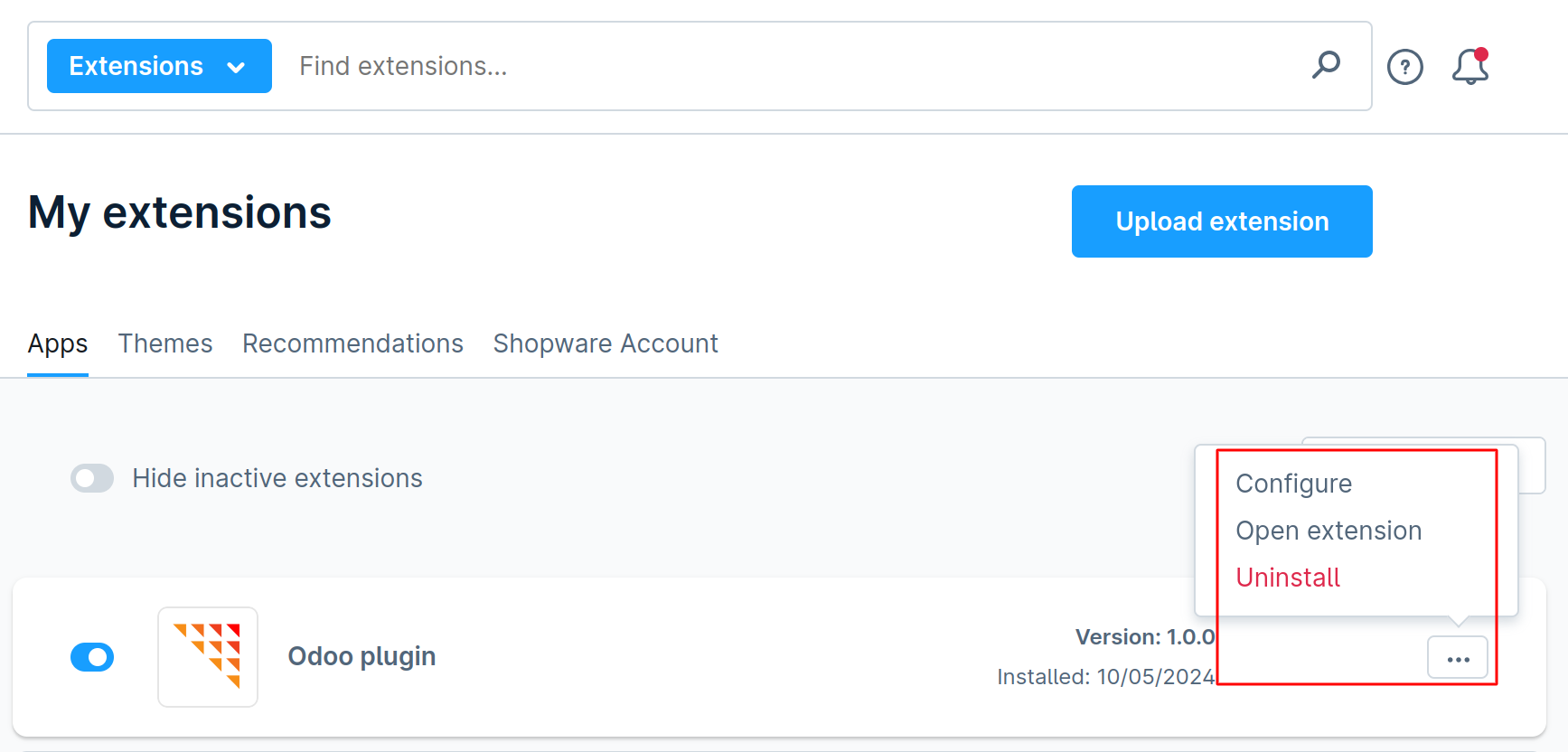Click the sort dropdown partly hidden behind the menu
The height and width of the screenshot is (752, 1568).
1532,466
